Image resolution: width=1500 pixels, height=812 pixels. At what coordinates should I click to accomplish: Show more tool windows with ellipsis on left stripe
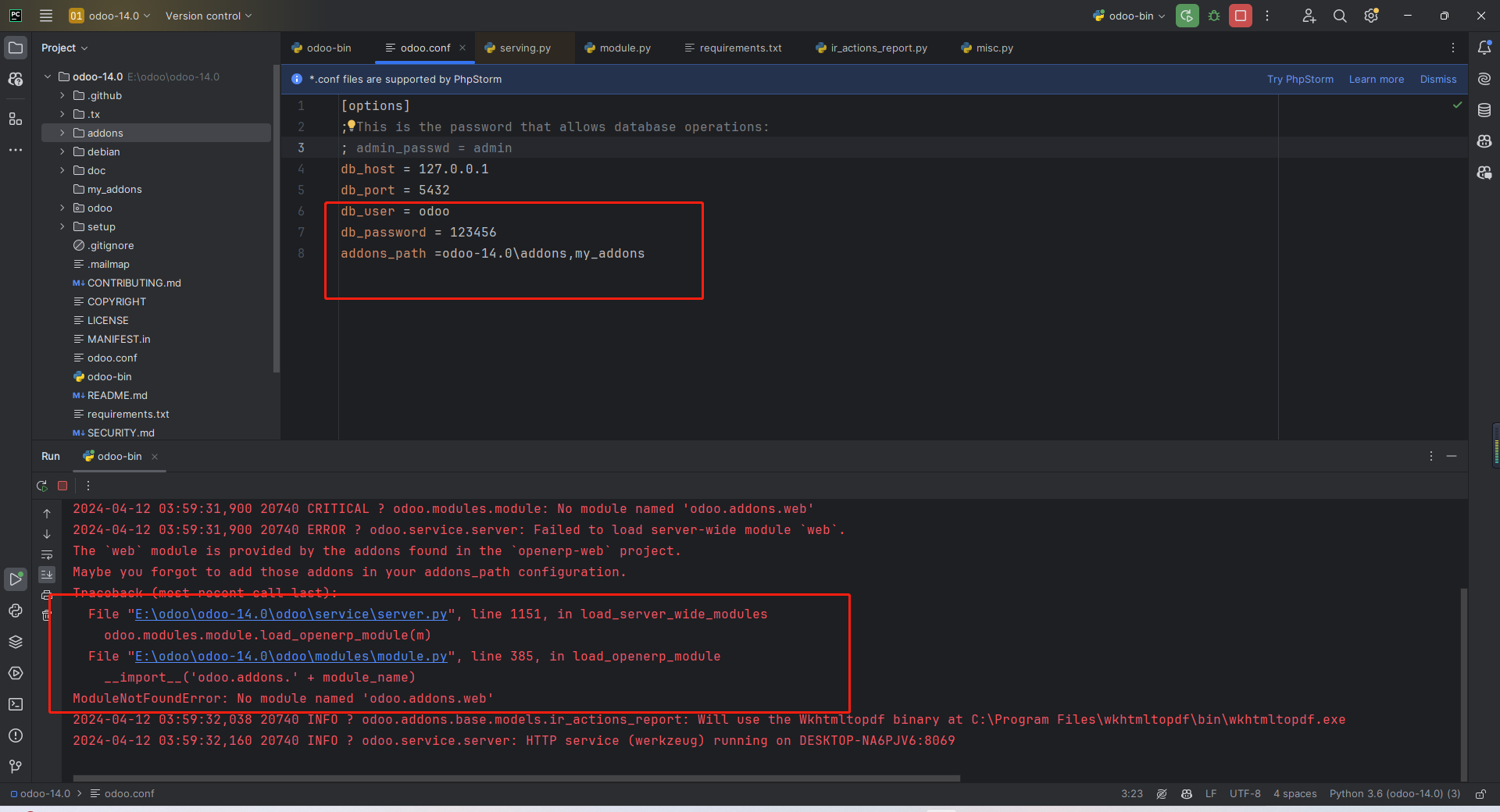tap(16, 150)
